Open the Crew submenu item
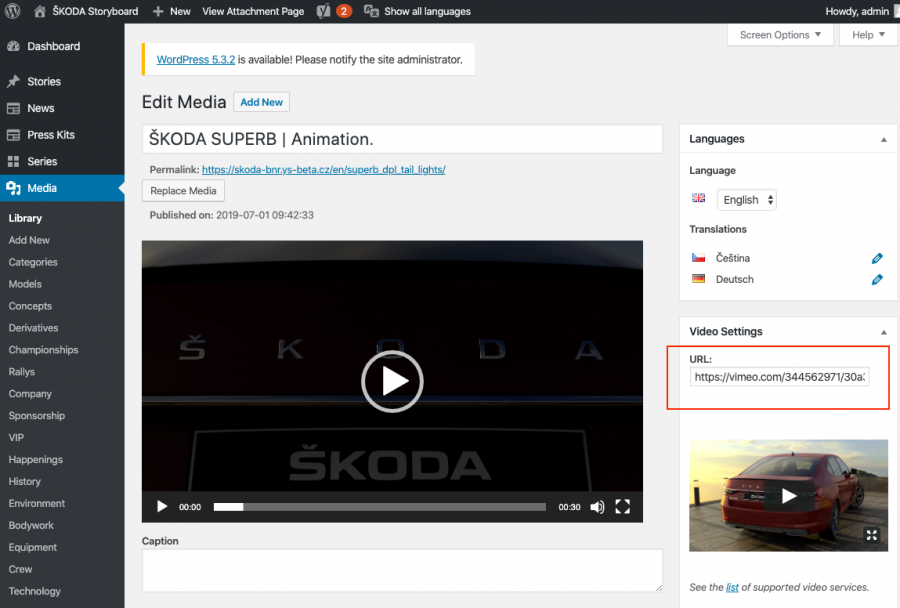The width and height of the screenshot is (900, 608). pos(20,569)
